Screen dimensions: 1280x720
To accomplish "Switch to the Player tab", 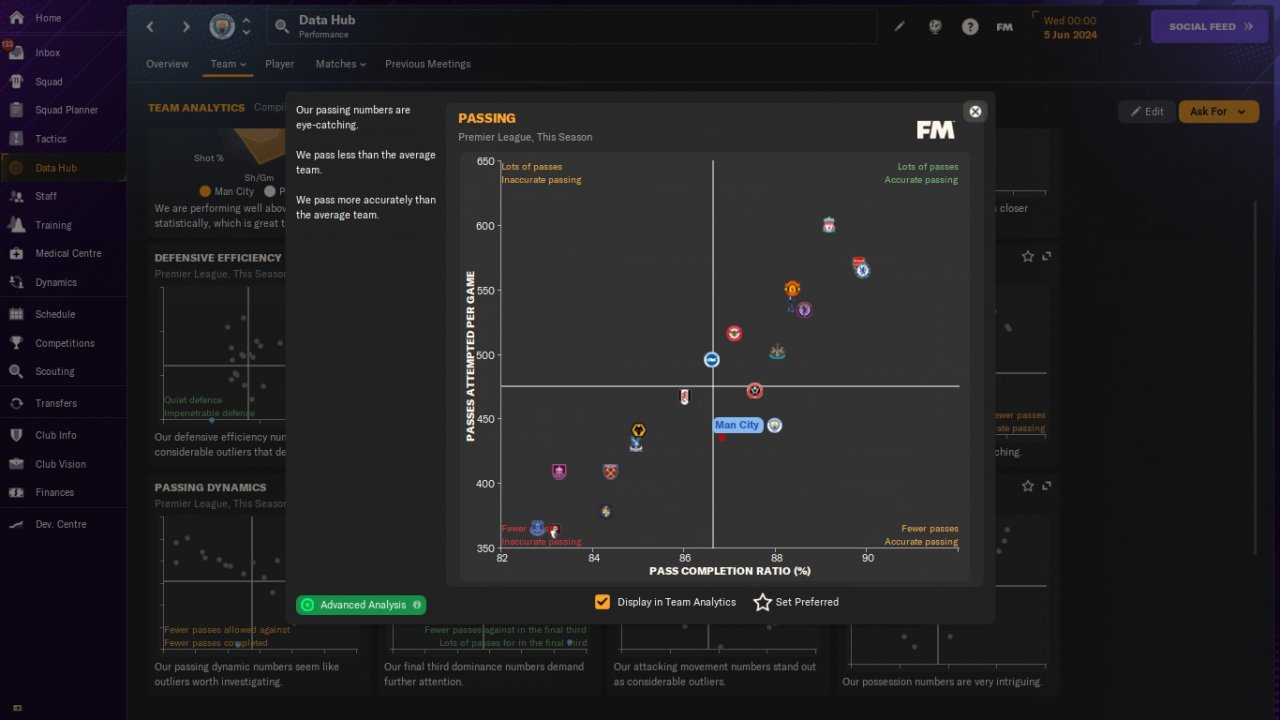I will [x=280, y=64].
